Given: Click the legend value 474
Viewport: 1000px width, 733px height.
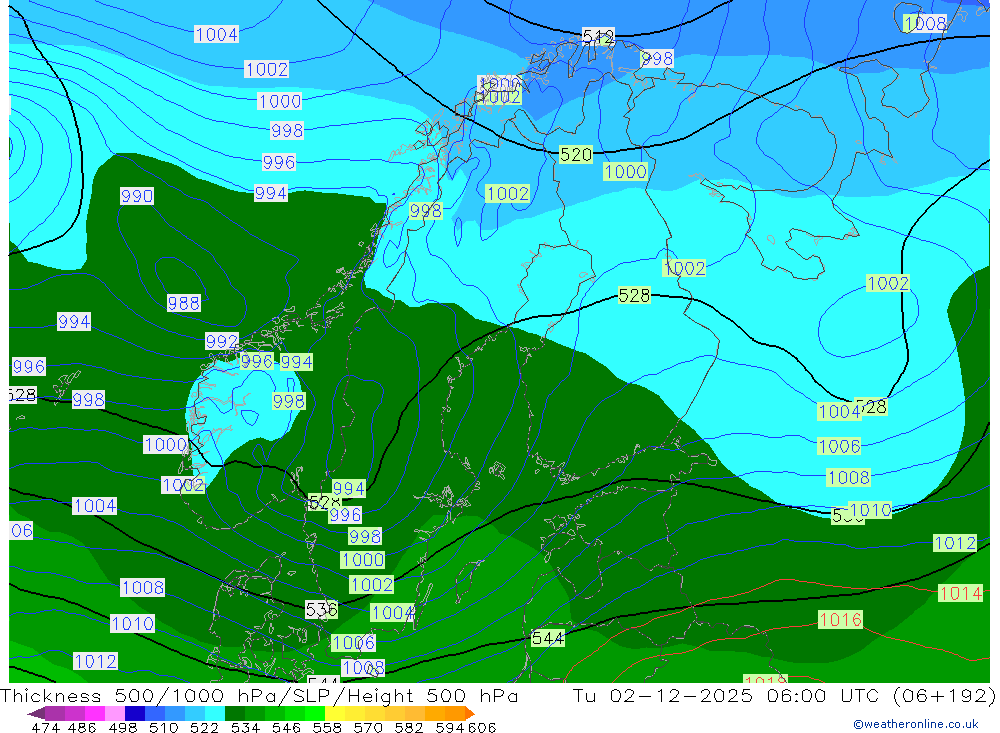Looking at the screenshot, I should [x=45, y=728].
